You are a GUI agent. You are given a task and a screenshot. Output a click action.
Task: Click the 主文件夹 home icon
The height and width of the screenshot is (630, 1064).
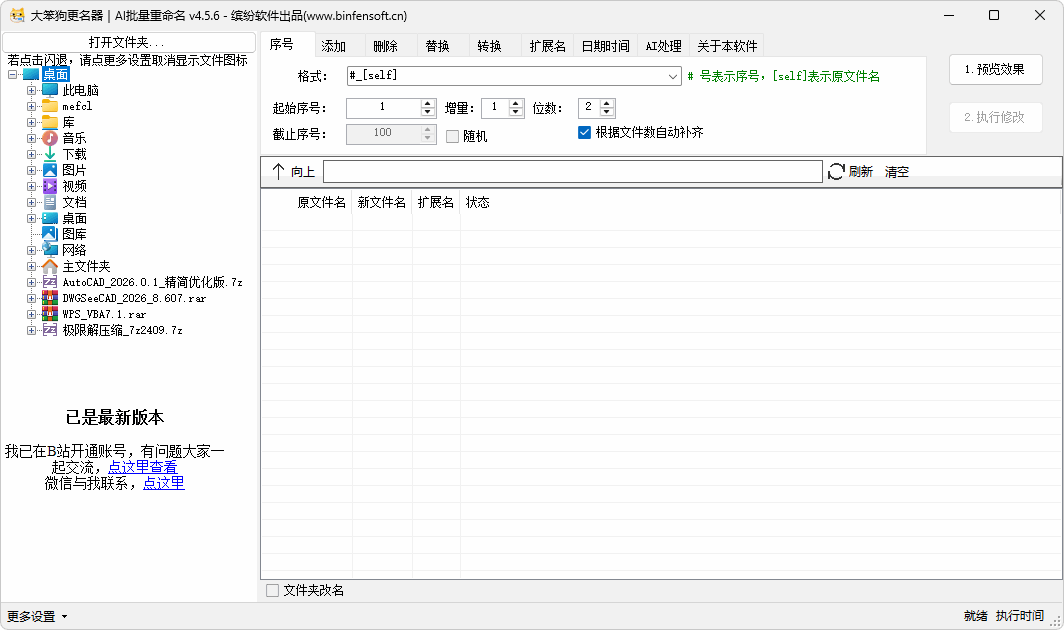point(50,266)
